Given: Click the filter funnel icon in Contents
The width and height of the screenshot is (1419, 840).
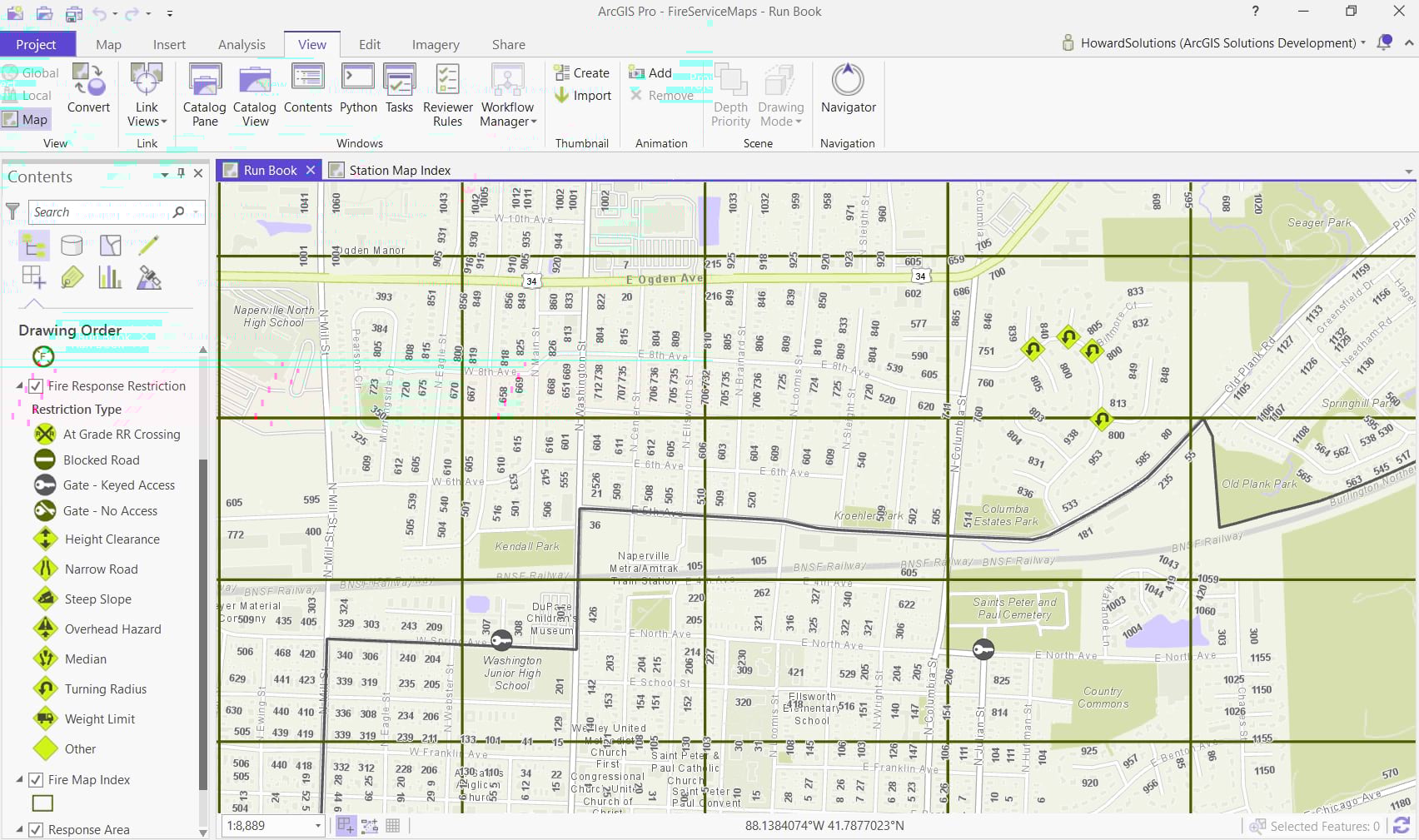Looking at the screenshot, I should (x=12, y=211).
